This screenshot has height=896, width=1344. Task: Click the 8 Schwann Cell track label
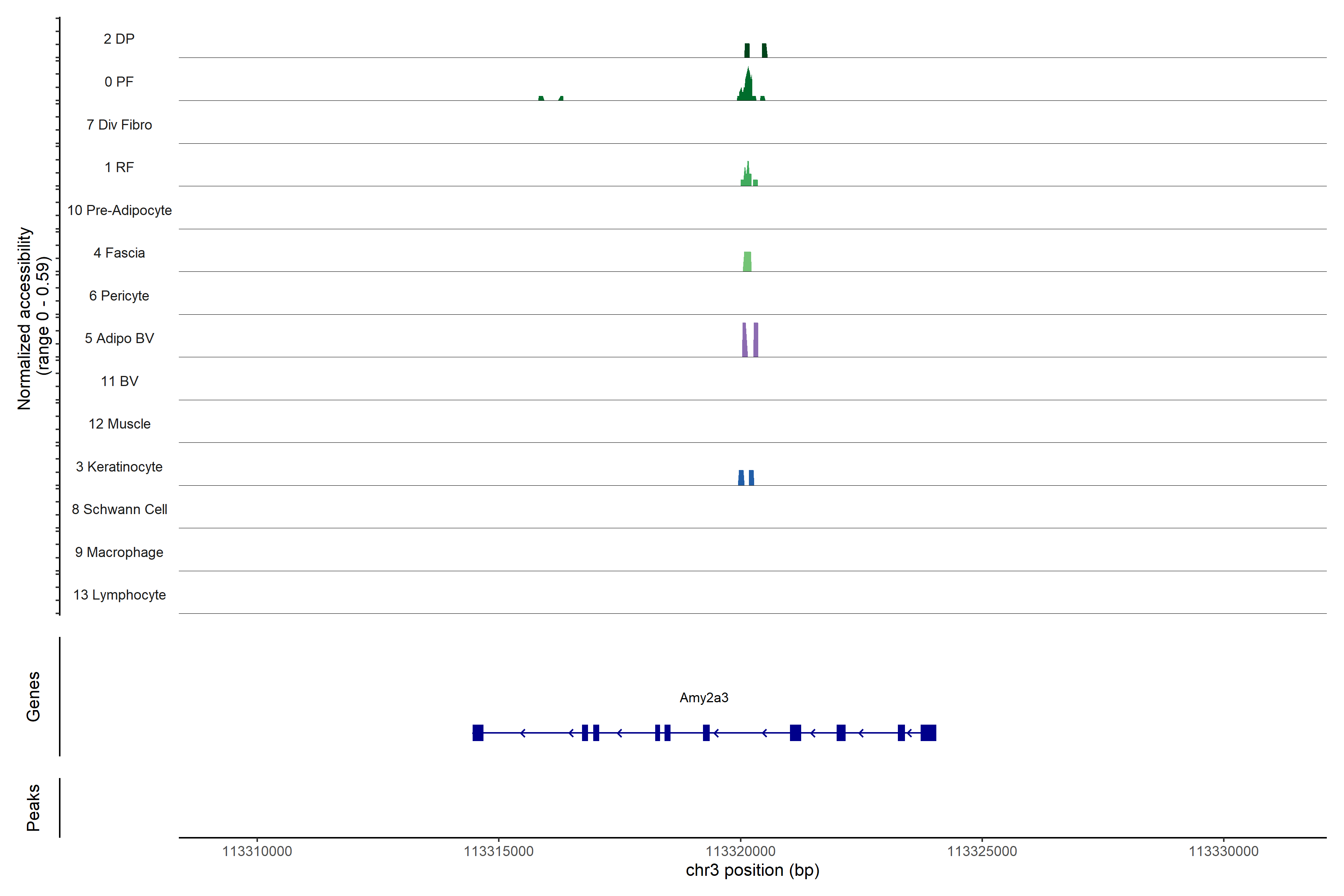click(x=119, y=509)
